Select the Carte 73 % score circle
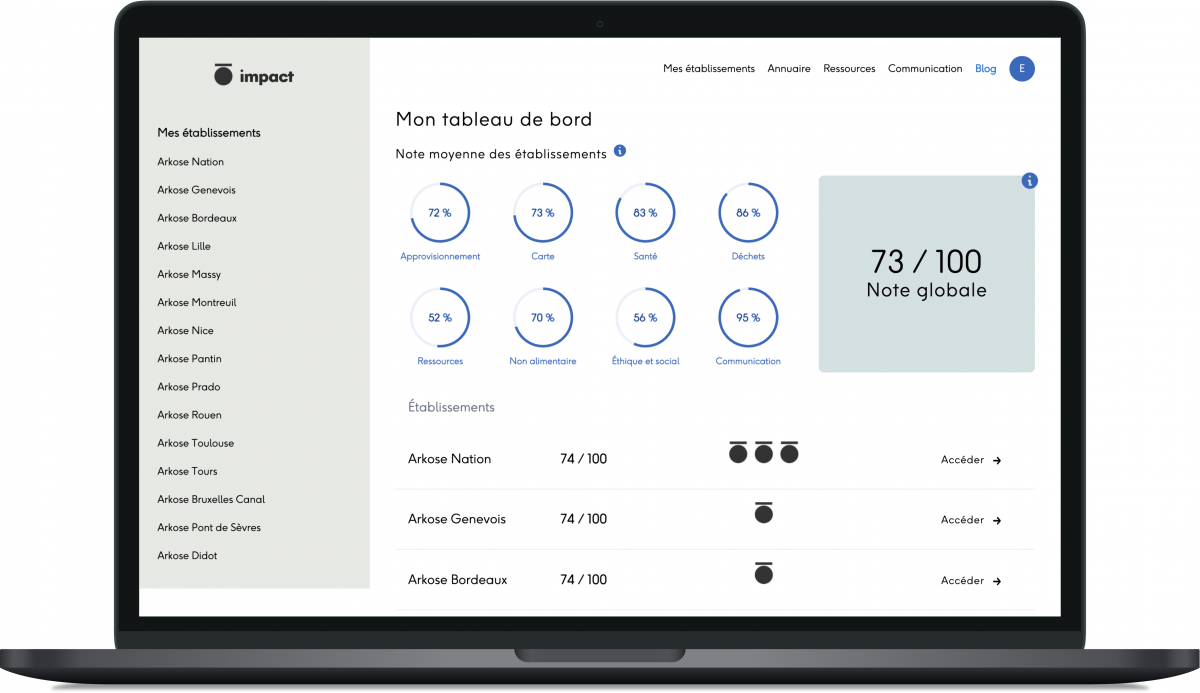 pyautogui.click(x=543, y=213)
